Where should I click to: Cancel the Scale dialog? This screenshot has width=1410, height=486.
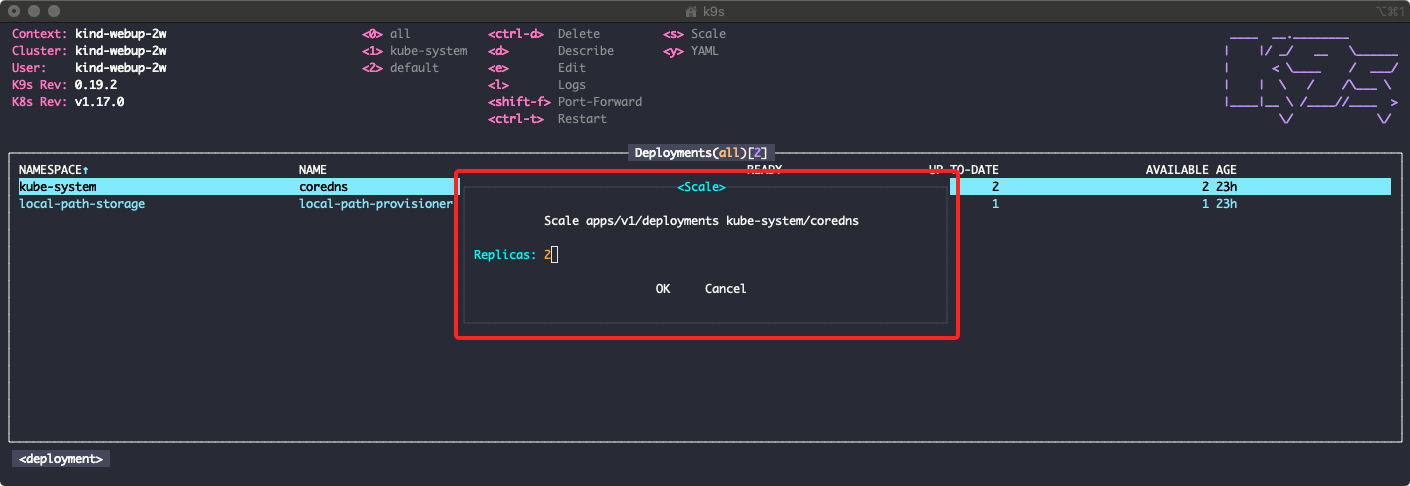[x=725, y=289]
